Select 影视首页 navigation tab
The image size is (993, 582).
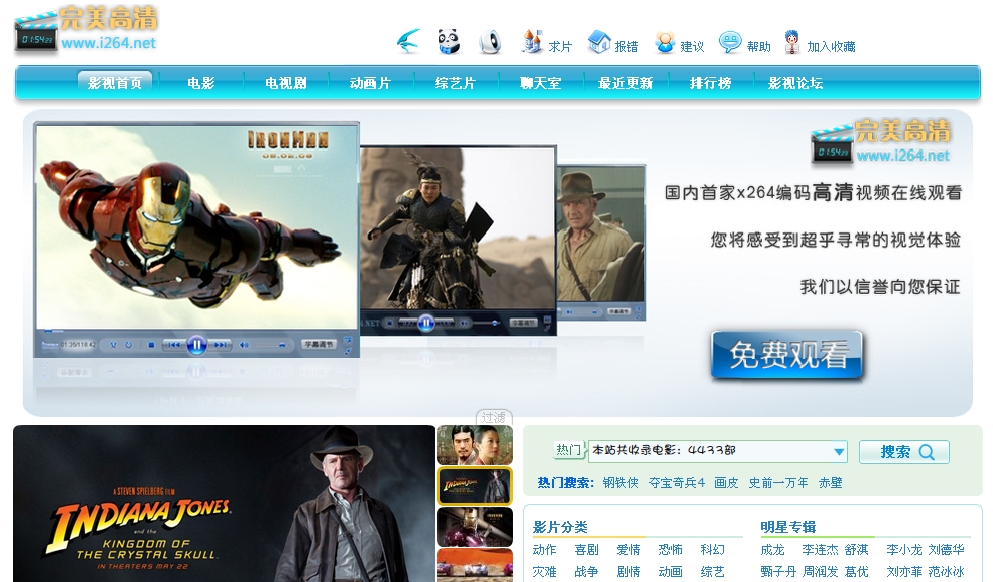(115, 82)
